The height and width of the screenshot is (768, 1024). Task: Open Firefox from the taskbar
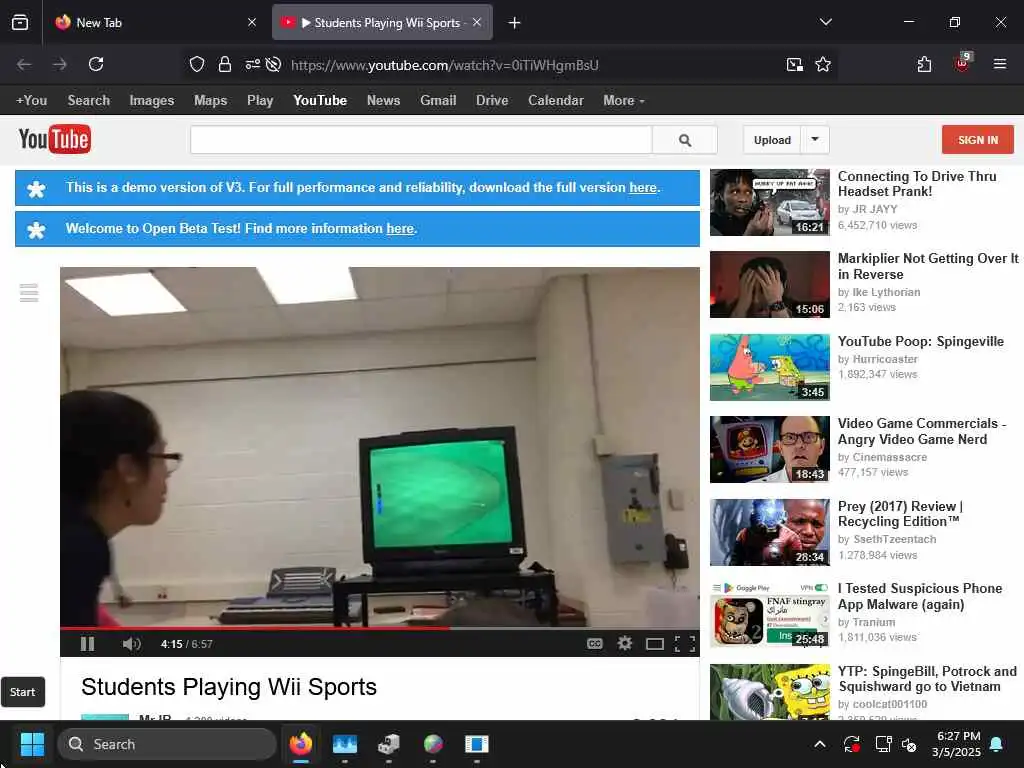(x=301, y=744)
